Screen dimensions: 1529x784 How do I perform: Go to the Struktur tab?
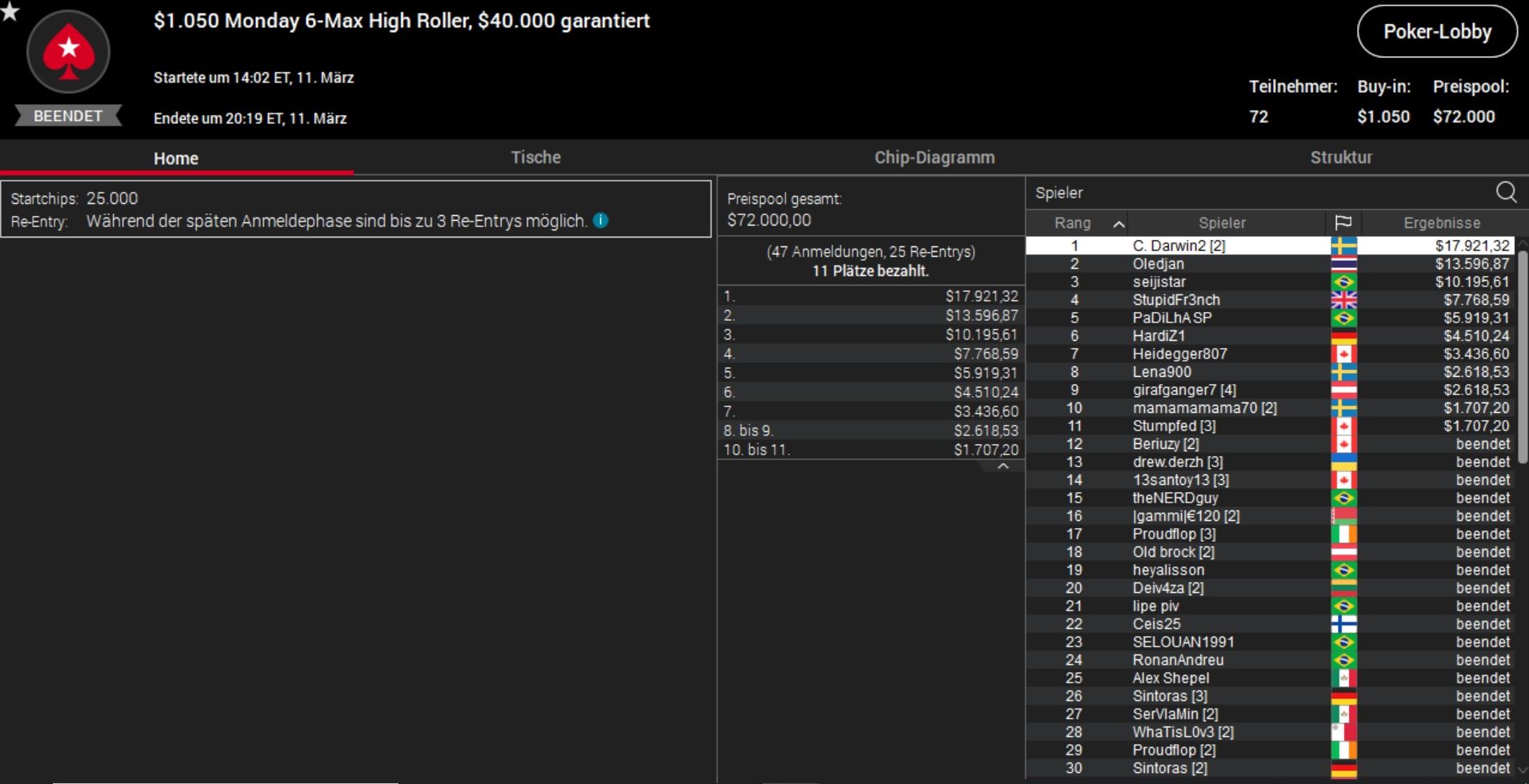1340,158
